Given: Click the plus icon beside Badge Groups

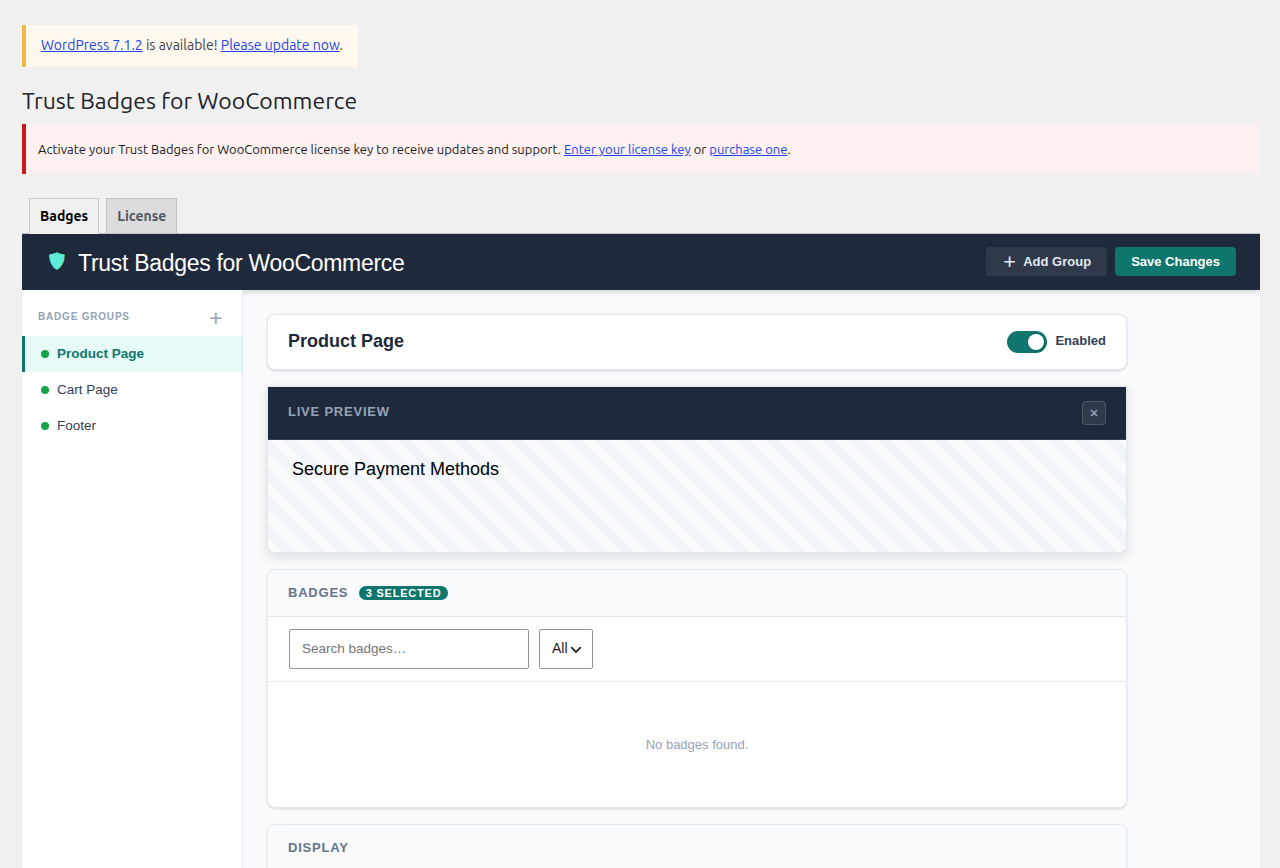Looking at the screenshot, I should pyautogui.click(x=215, y=318).
